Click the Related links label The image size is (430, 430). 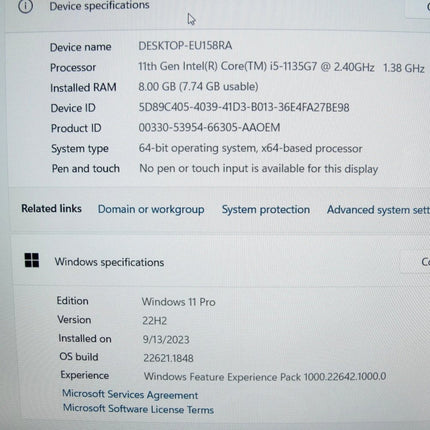[x=52, y=209]
